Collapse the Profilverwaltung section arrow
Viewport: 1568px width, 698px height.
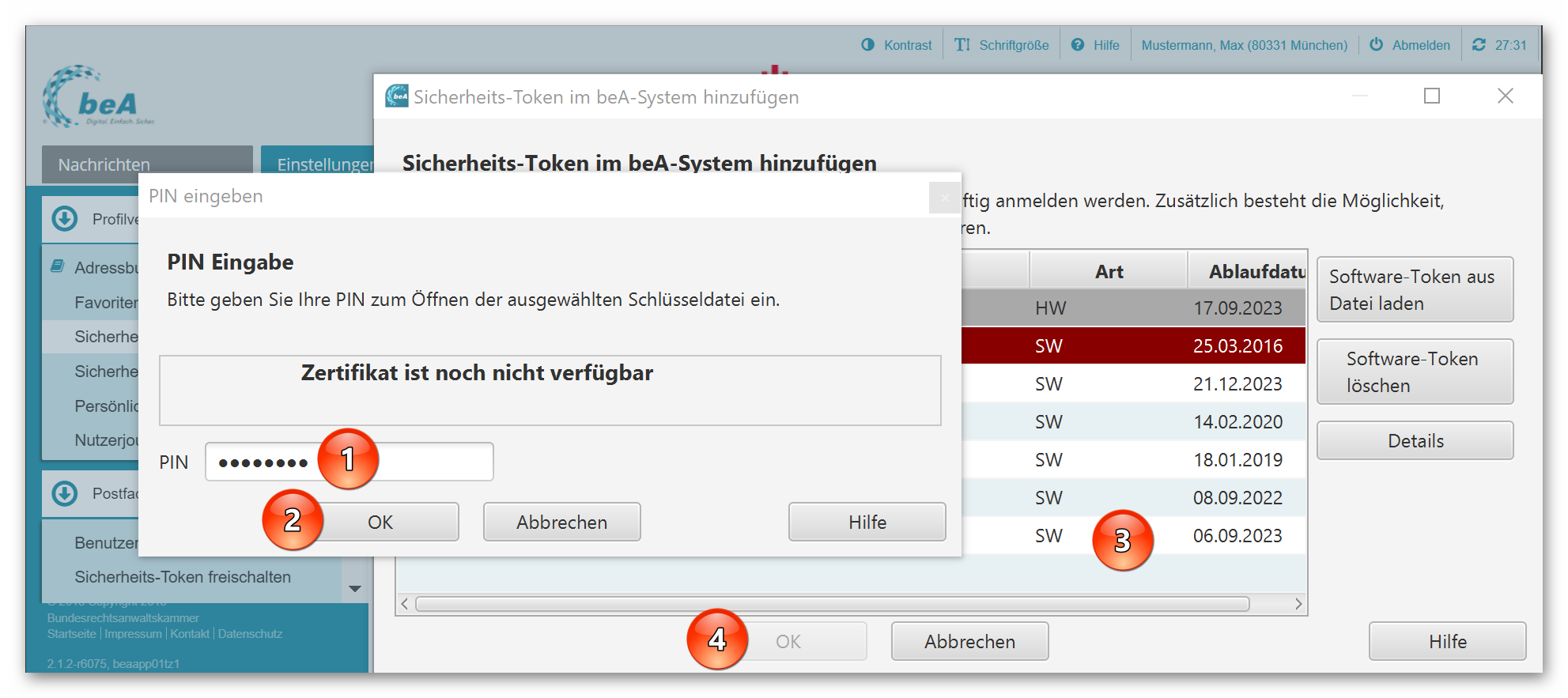point(65,219)
